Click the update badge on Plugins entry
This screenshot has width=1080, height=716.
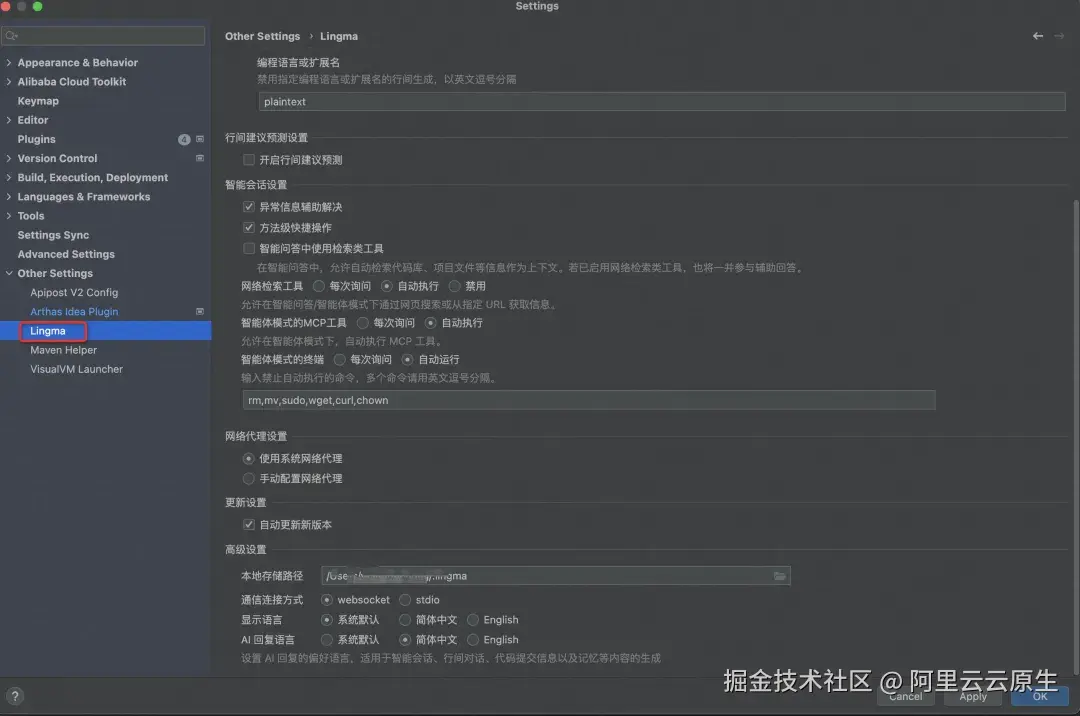click(x=184, y=139)
